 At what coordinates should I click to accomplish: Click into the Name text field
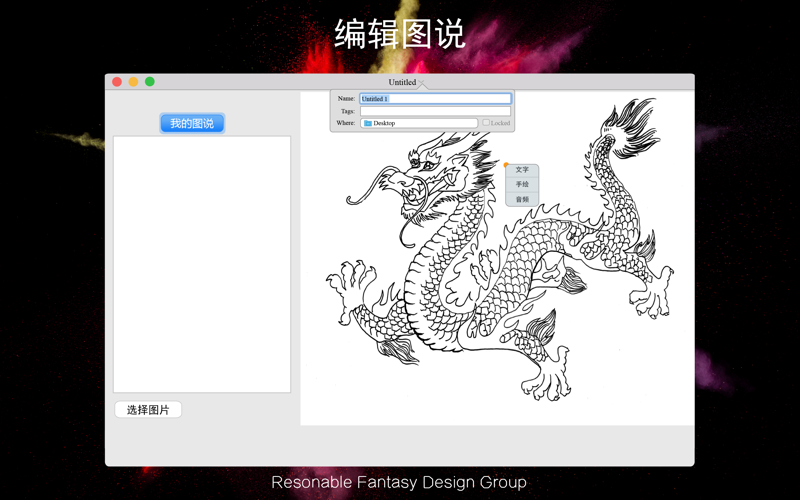(435, 99)
